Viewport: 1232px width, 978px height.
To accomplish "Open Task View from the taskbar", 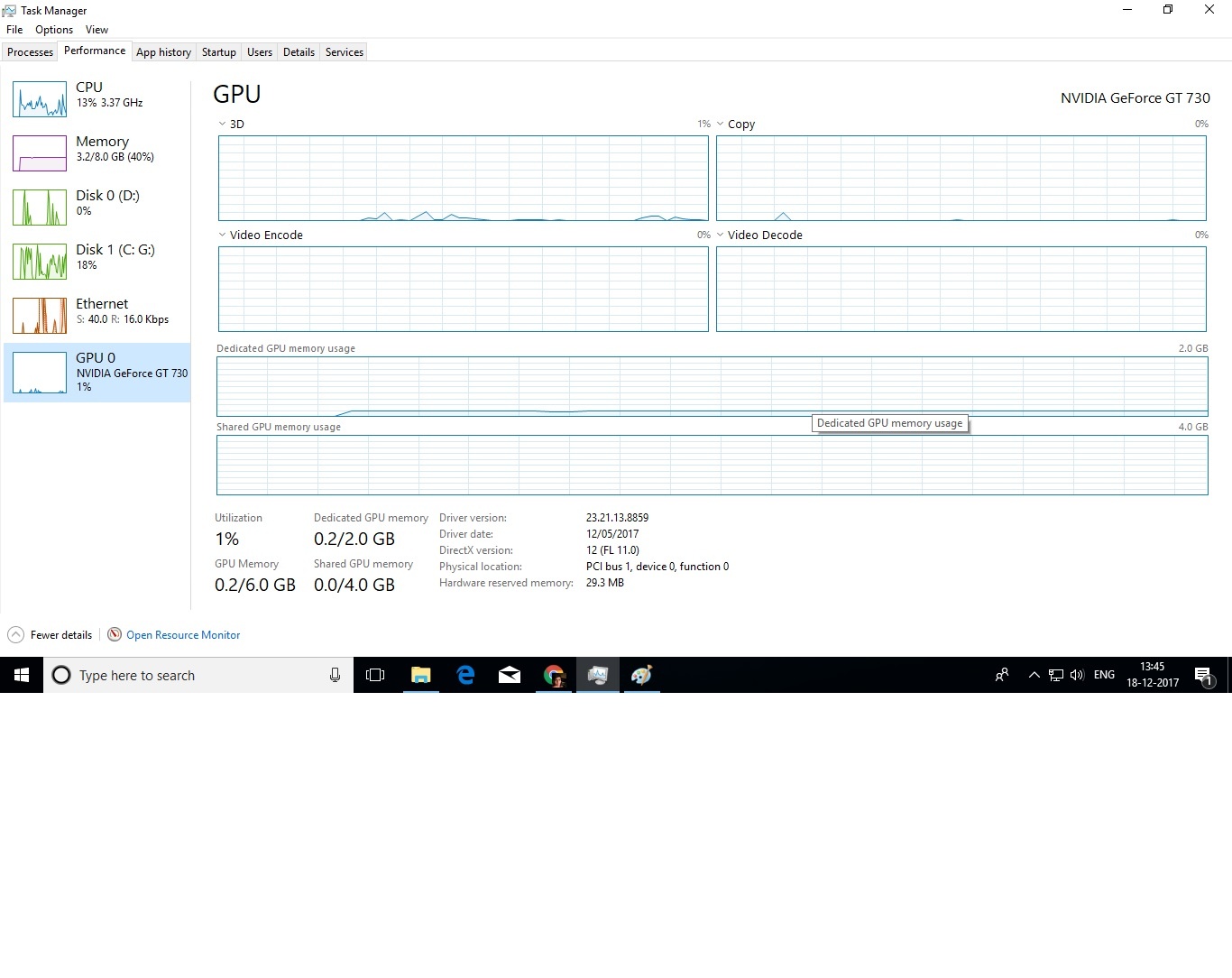I will [375, 675].
